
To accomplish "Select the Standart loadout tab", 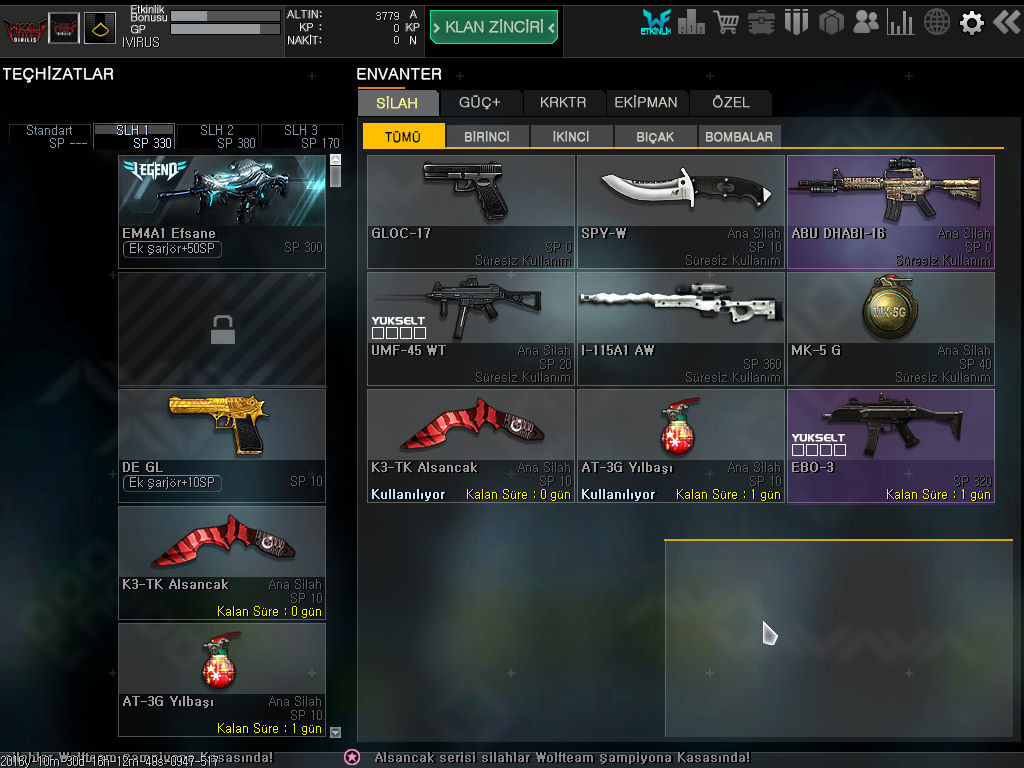I will [50, 136].
